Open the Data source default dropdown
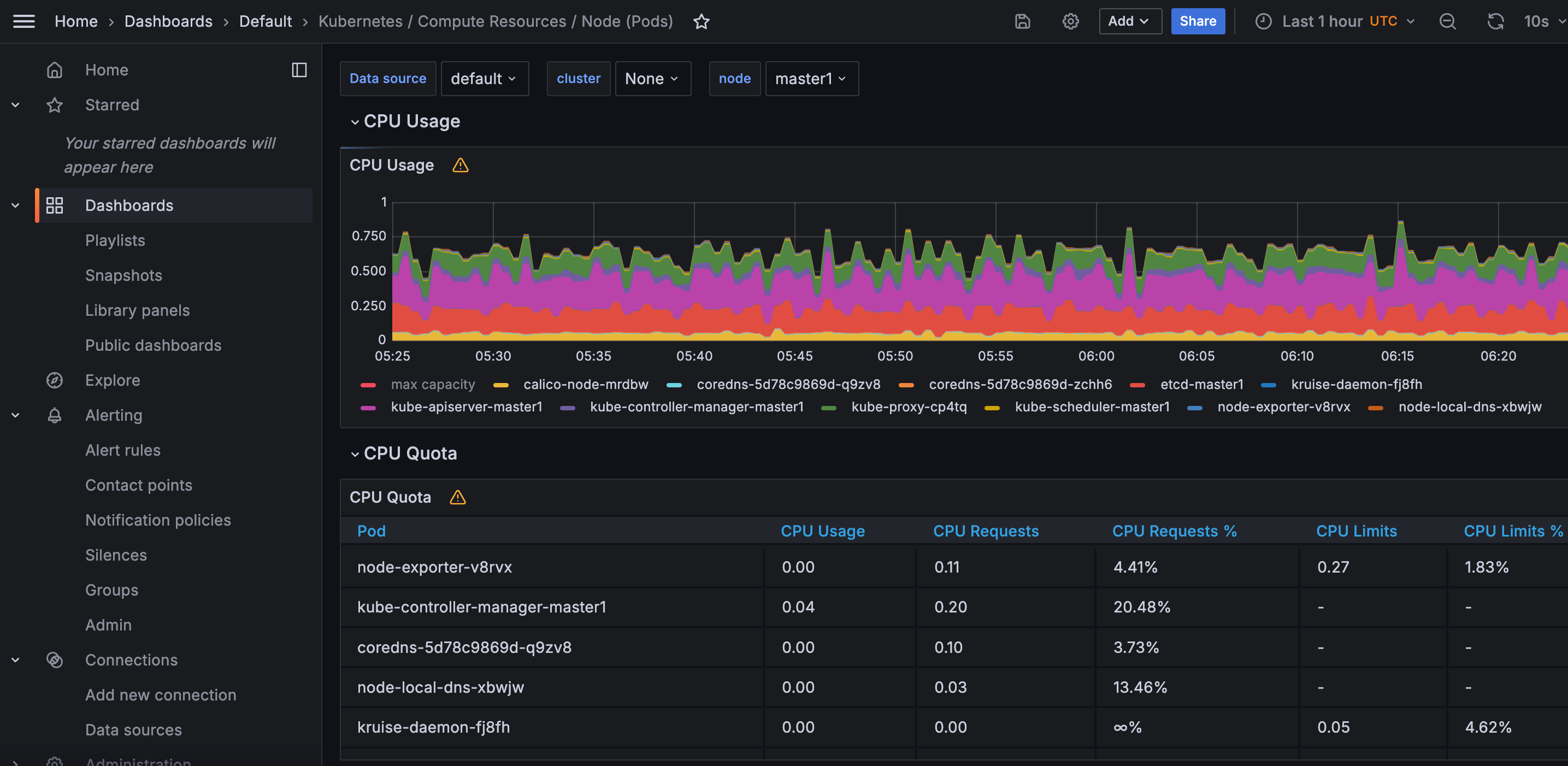The image size is (1568, 766). [485, 79]
